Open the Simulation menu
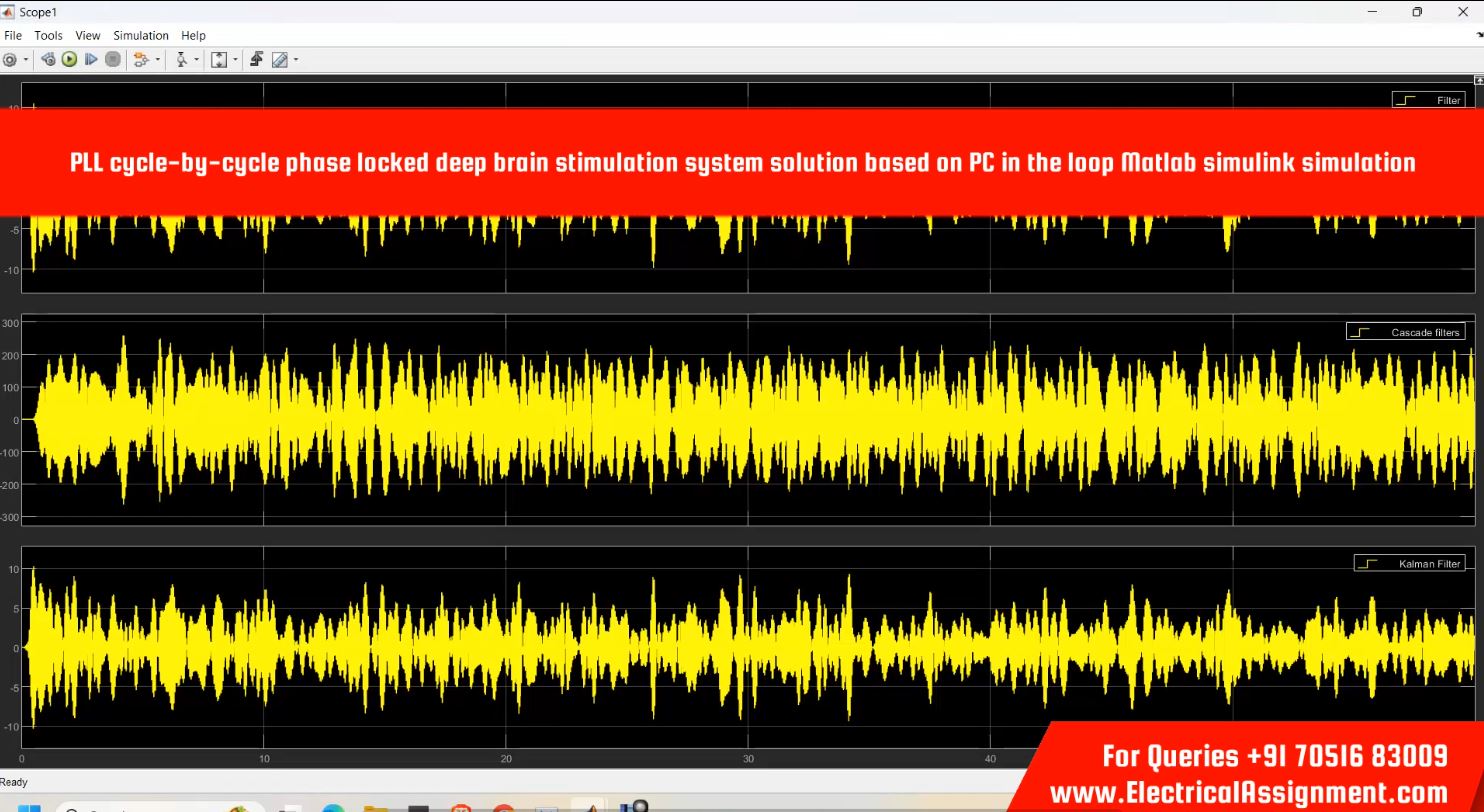1484x812 pixels. pyautogui.click(x=140, y=35)
